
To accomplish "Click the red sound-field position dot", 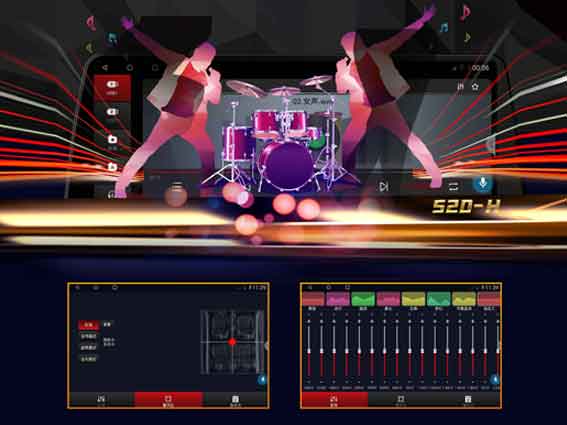I will pyautogui.click(x=232, y=341).
